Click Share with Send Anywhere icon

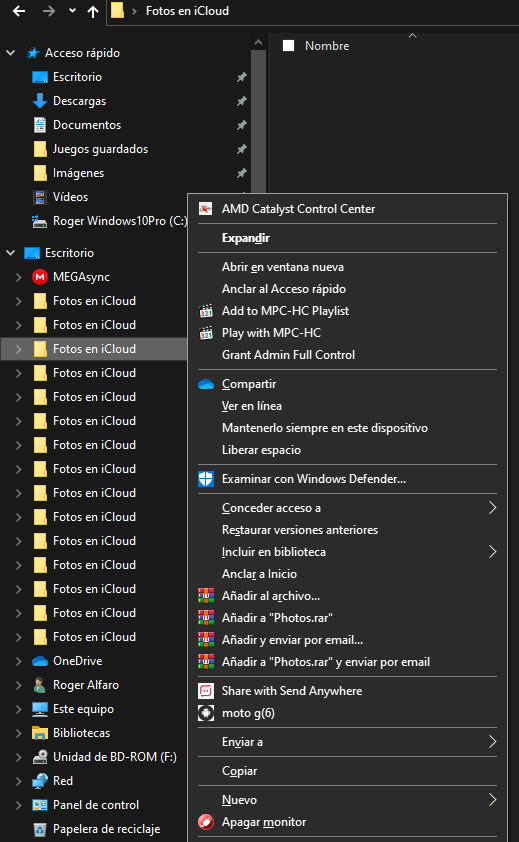tap(206, 691)
